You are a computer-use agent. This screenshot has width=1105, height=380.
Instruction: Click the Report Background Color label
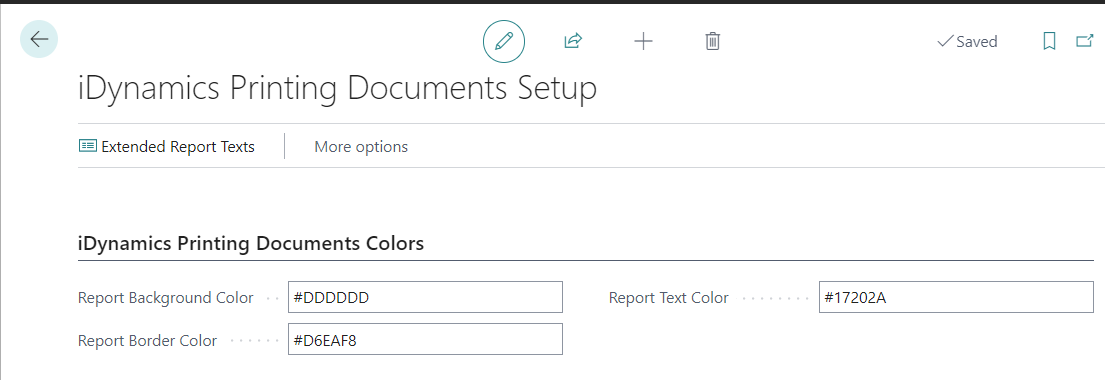(x=166, y=298)
